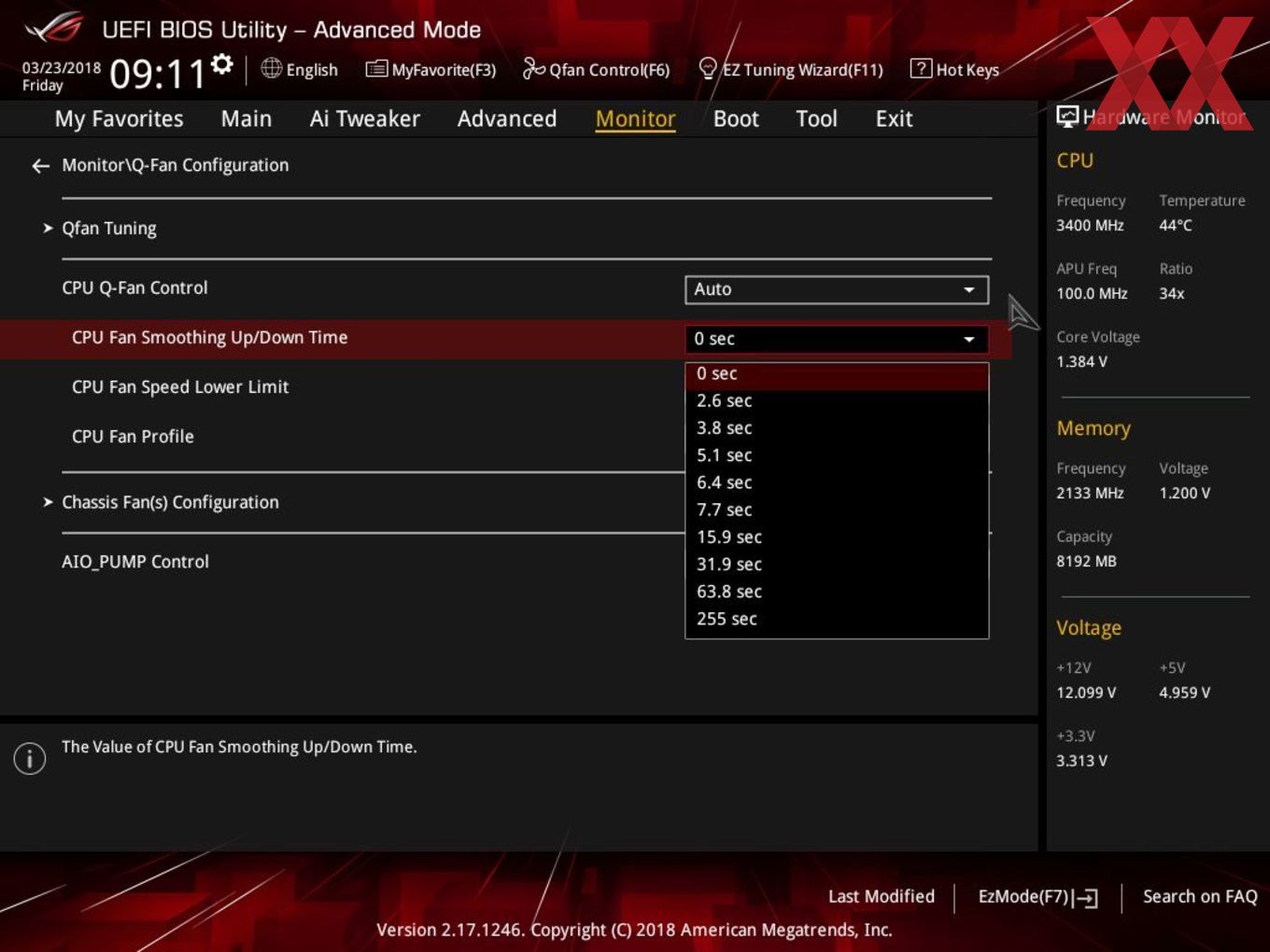Click the back arrow beside Monitor\Q-Fan Configuration
1270x952 pixels.
coord(40,166)
